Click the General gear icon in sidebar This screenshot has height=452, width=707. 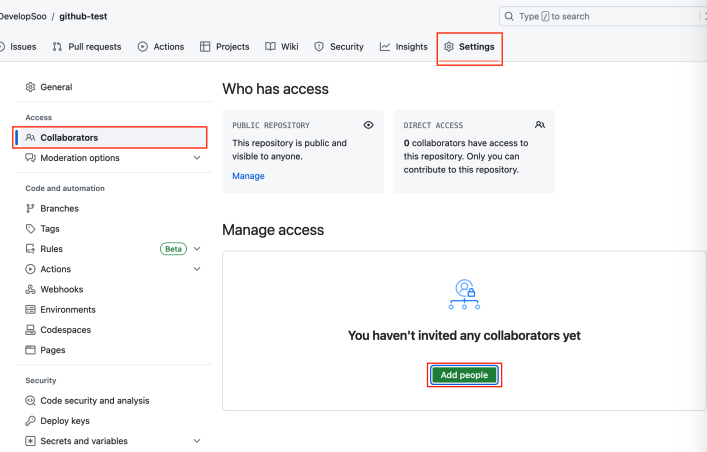tap(30, 87)
